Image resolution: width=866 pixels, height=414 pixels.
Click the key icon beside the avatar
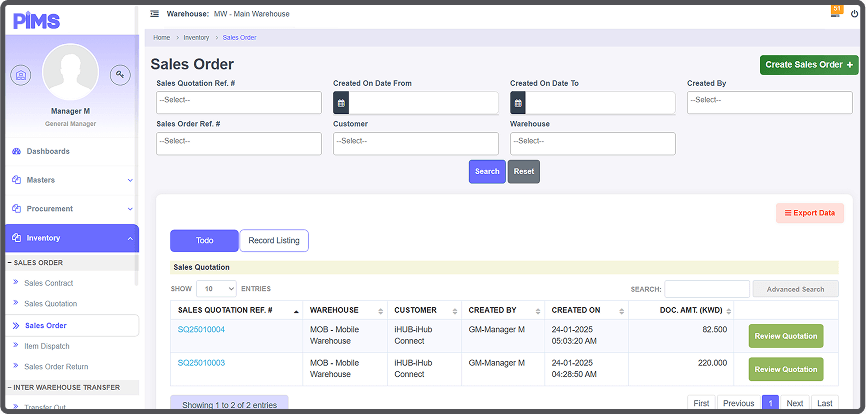pyautogui.click(x=120, y=75)
